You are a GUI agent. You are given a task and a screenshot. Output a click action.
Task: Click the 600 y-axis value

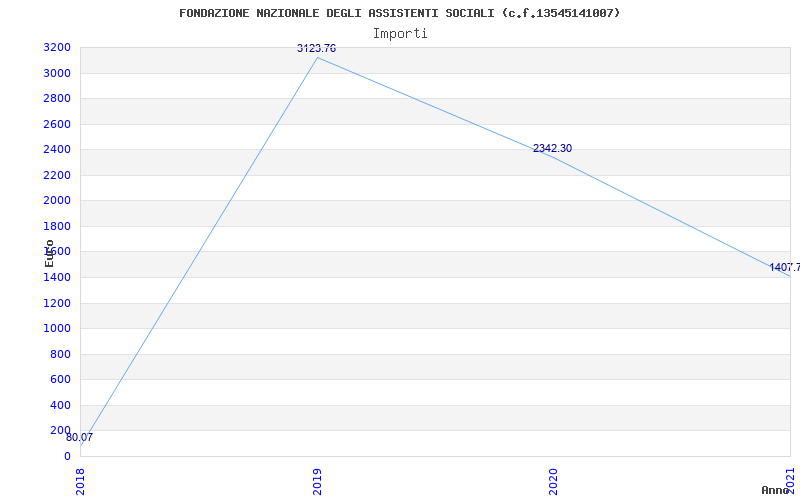coord(61,380)
